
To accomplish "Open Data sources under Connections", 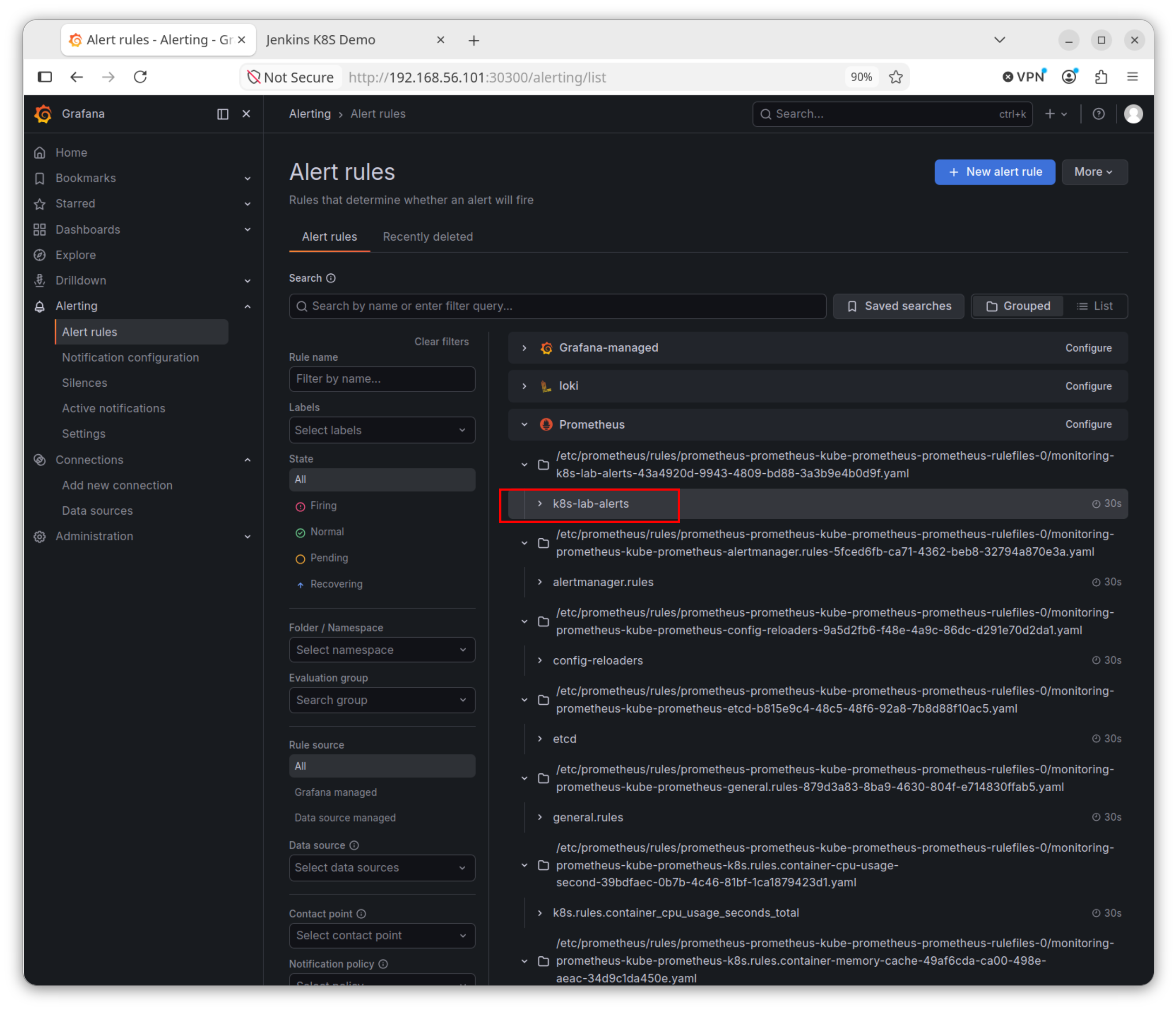I will pos(97,511).
